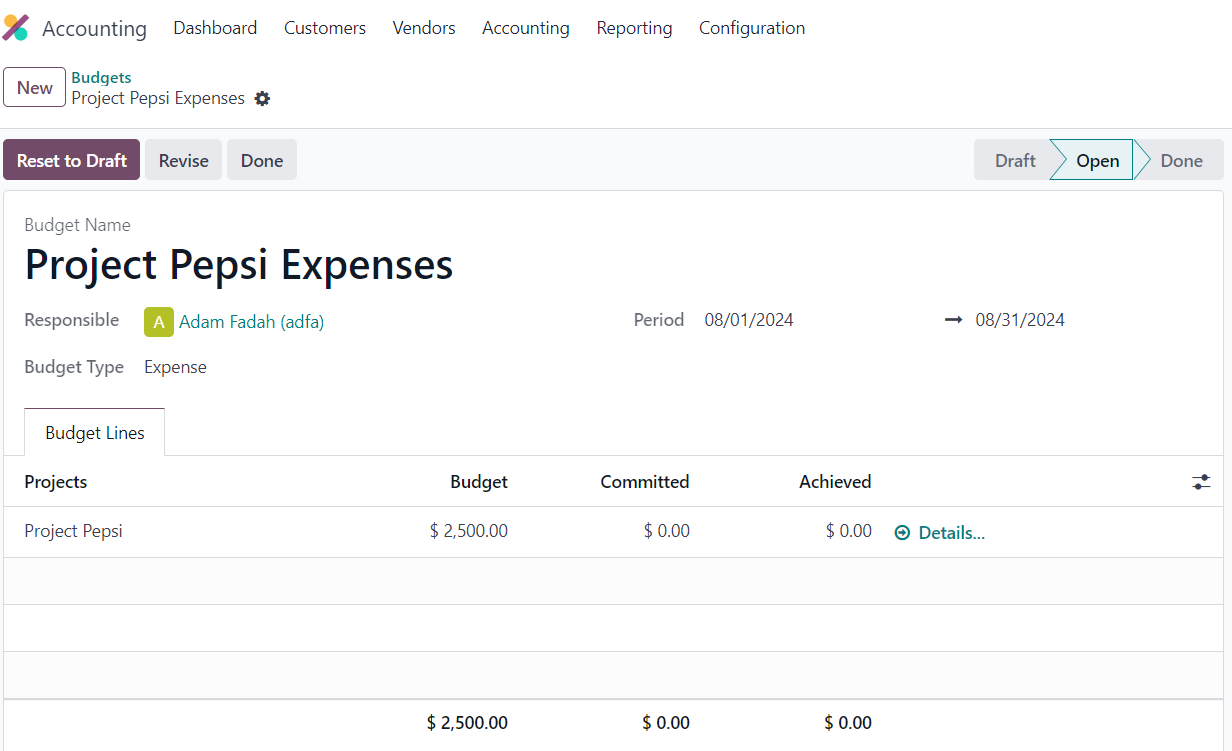Click Adam Fadah's avatar icon
1232x751 pixels.
[159, 322]
